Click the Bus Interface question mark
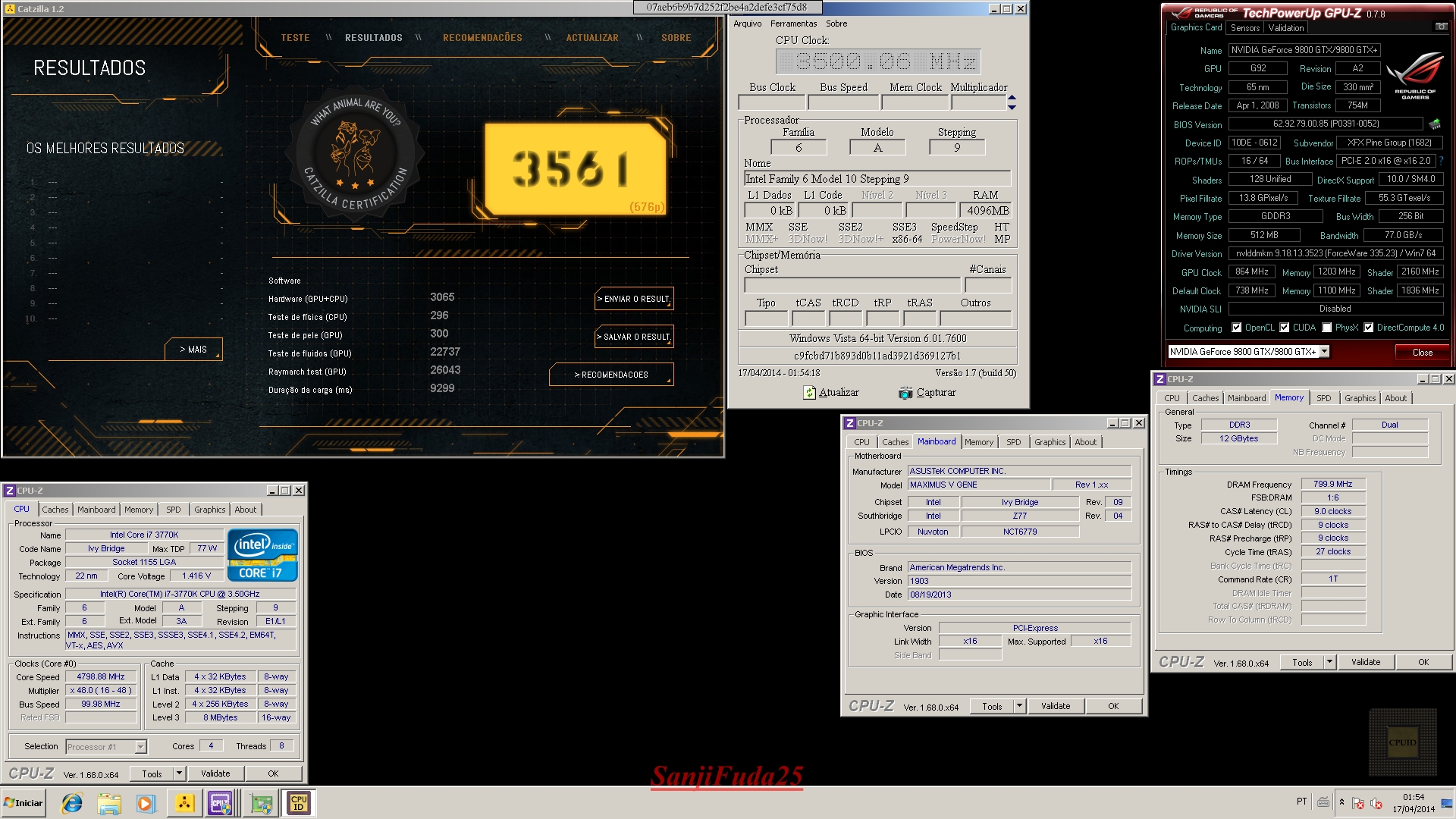Viewport: 1456px width, 819px height. coord(1441,161)
